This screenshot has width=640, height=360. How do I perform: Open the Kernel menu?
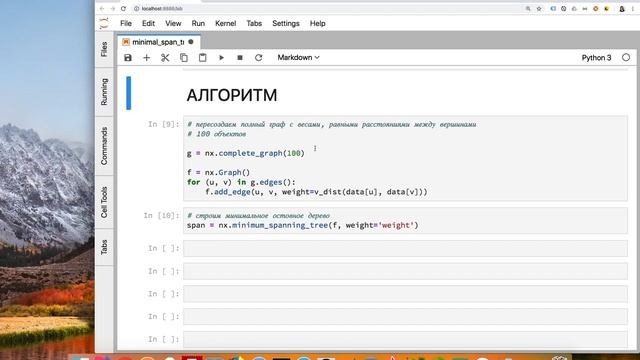pos(225,23)
